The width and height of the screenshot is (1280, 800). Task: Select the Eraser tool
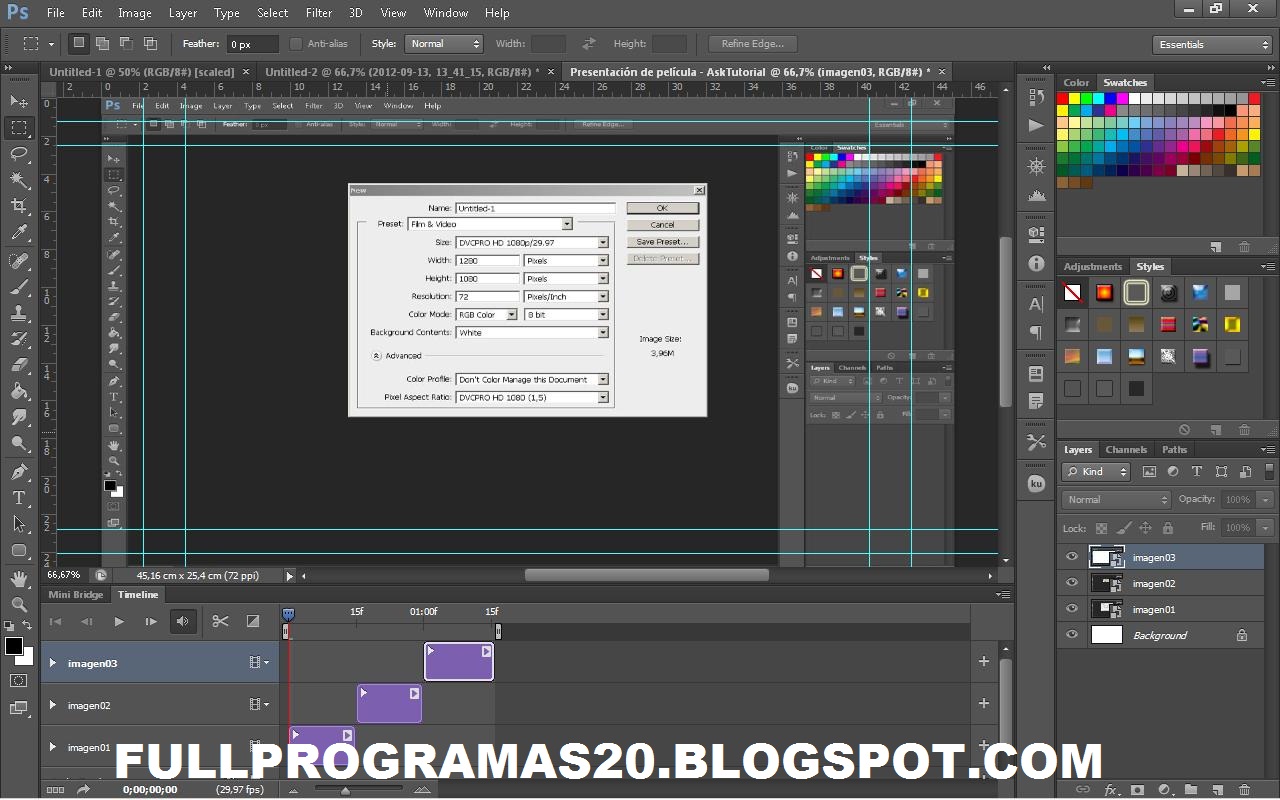coord(19,365)
